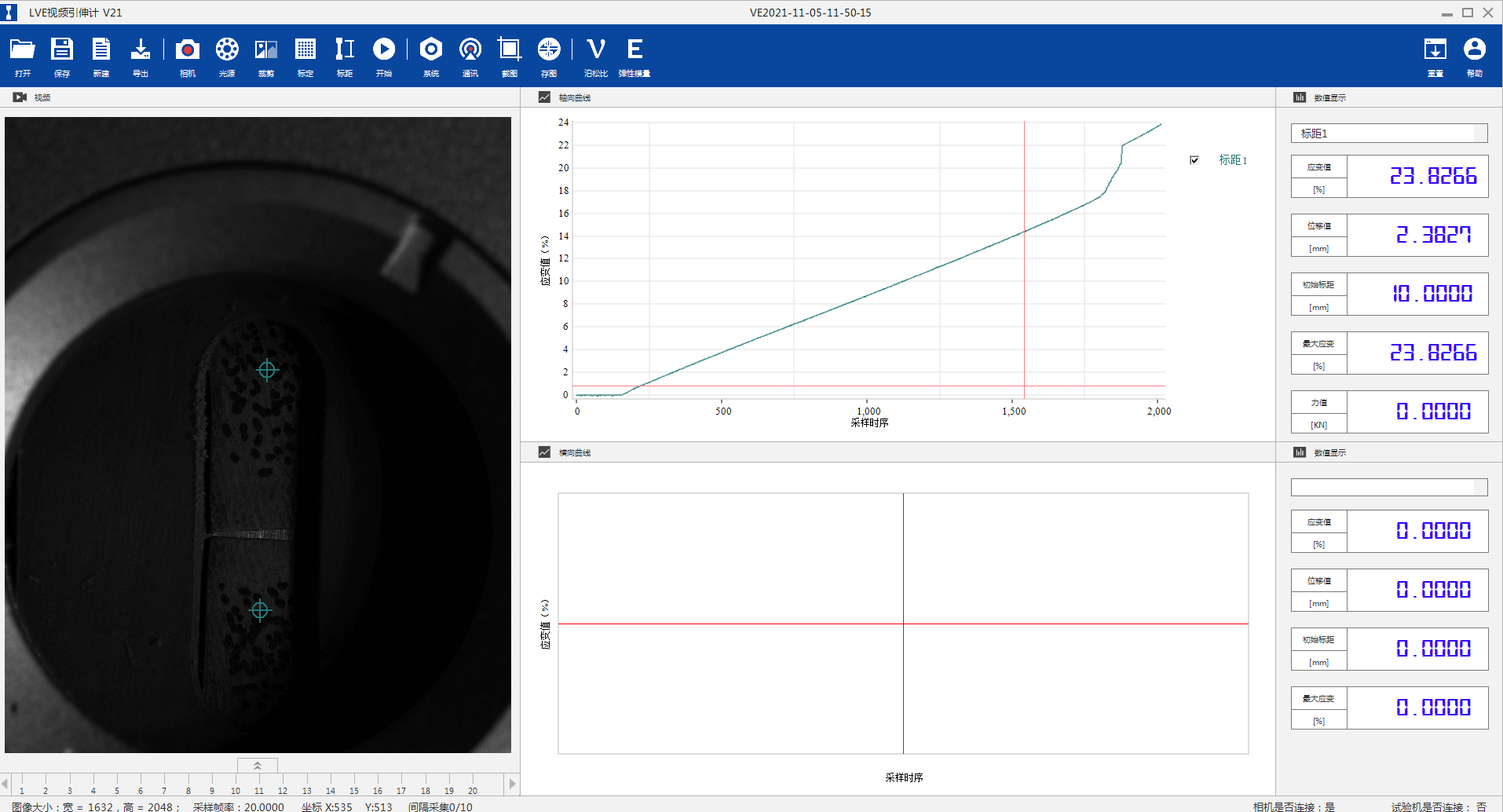Select the 标距 (Gauge length) tool

(345, 50)
